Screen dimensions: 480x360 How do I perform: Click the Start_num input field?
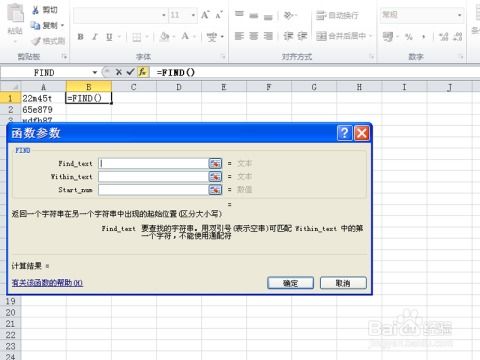click(x=153, y=190)
